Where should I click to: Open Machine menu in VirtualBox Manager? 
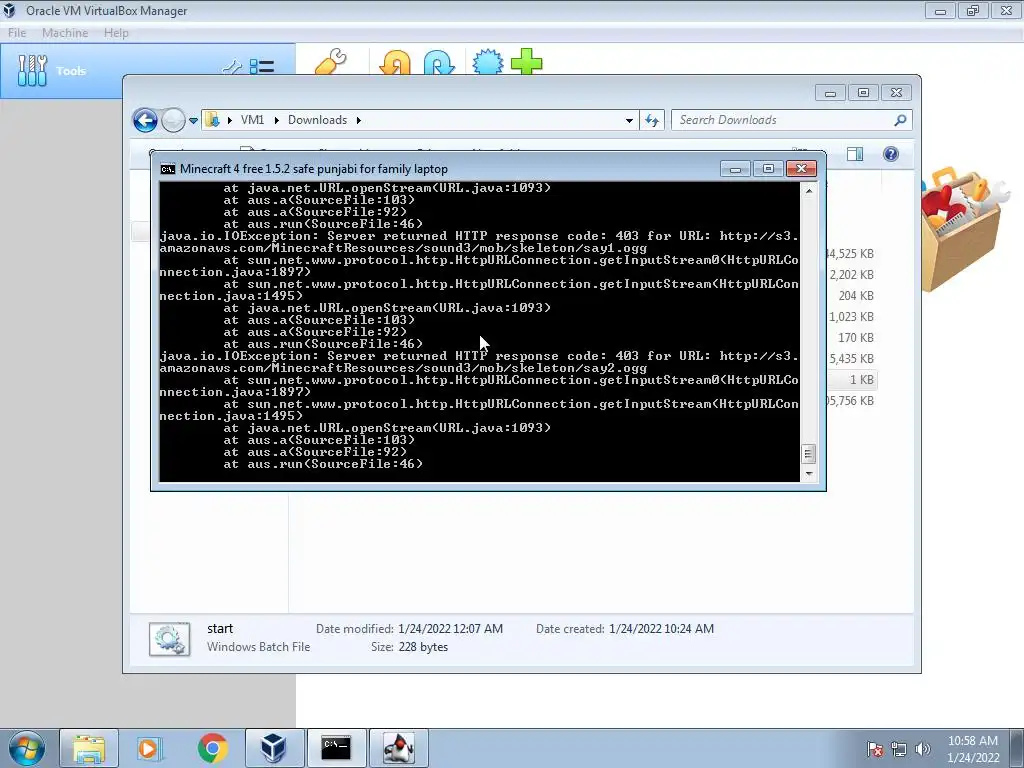[65, 33]
